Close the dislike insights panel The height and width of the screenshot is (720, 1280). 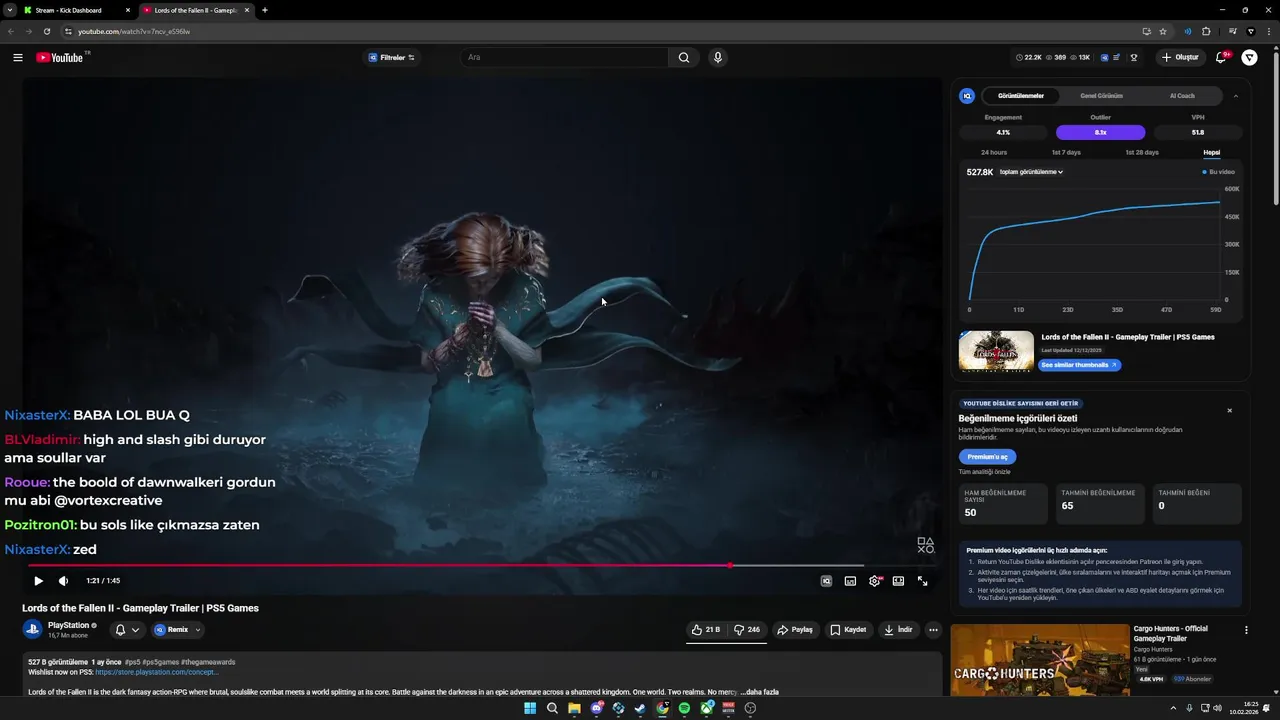tap(1229, 411)
